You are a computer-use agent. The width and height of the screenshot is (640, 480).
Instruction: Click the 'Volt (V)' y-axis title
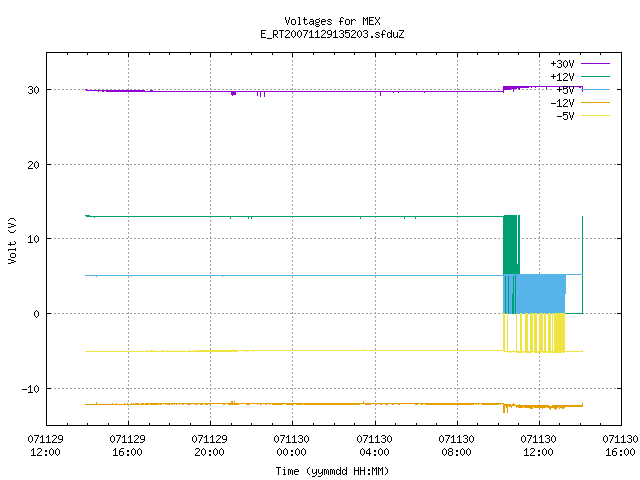pyautogui.click(x=12, y=240)
